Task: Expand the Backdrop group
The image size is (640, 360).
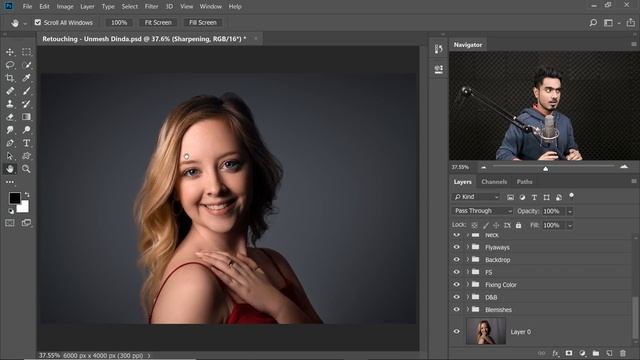Action: 468,260
